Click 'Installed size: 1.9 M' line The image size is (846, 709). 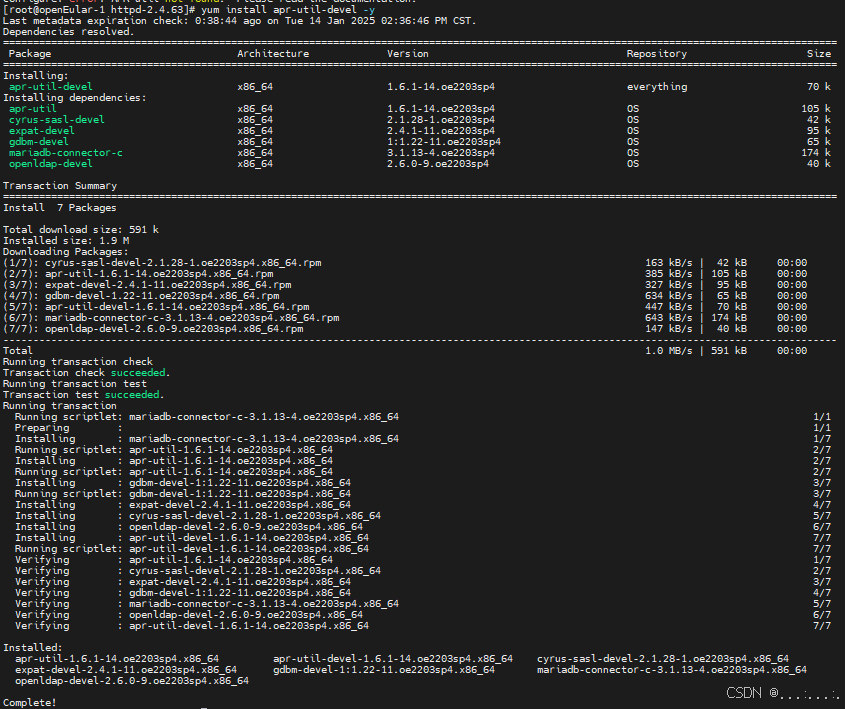[66, 241]
